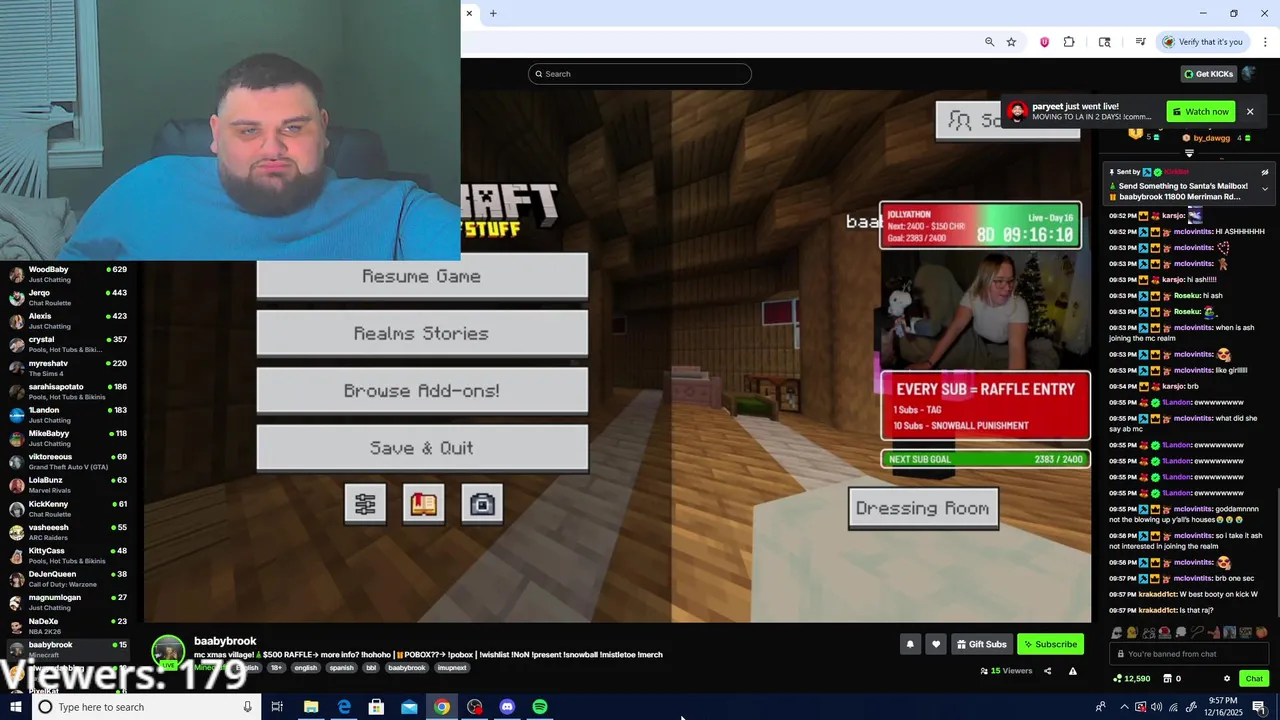Open the Windows notification center
Image resolution: width=1280 pixels, height=720 pixels.
tap(1259, 707)
